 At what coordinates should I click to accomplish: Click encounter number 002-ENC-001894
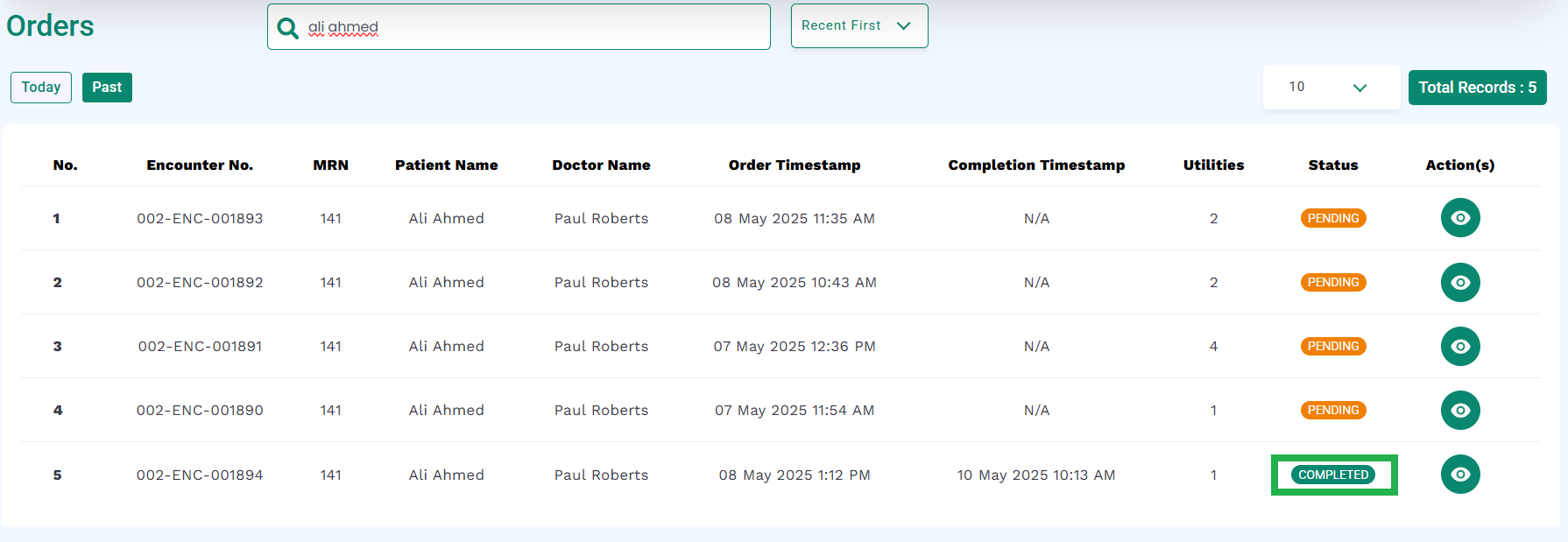pyautogui.click(x=200, y=475)
